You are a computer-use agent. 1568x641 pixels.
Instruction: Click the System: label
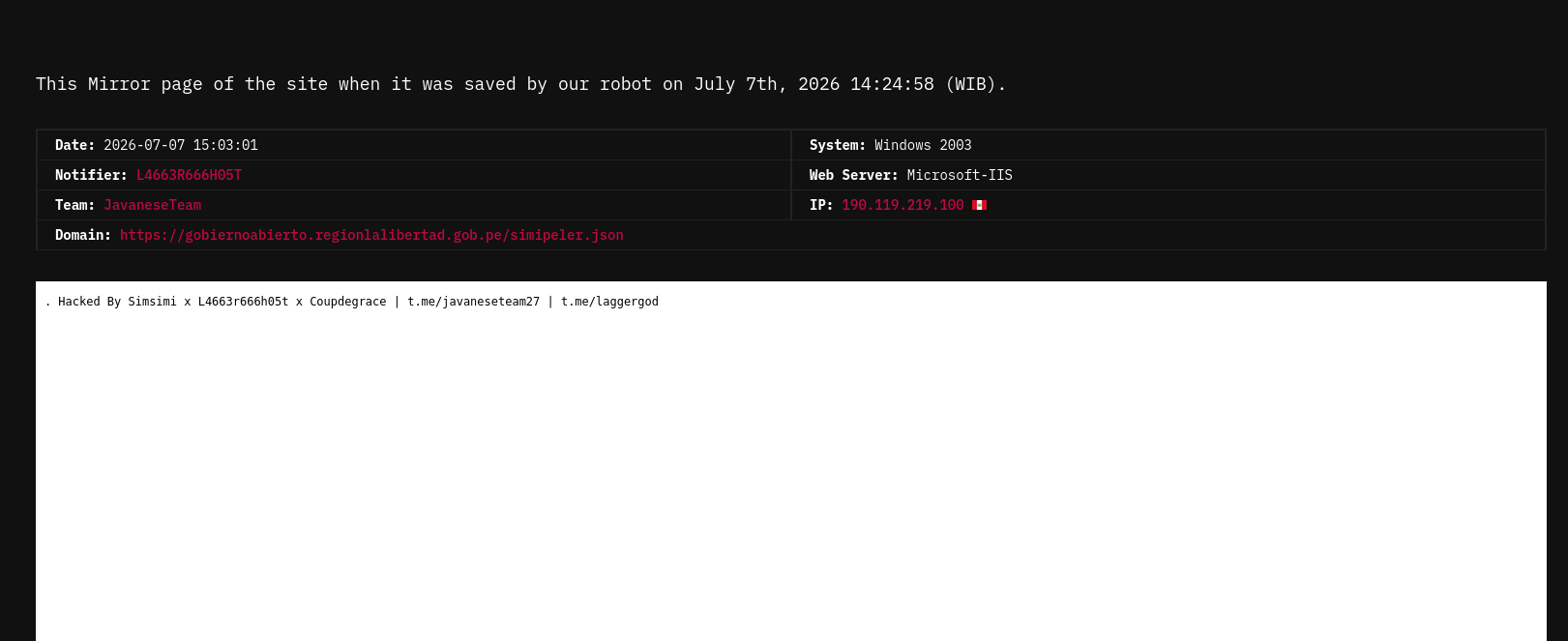coord(838,145)
